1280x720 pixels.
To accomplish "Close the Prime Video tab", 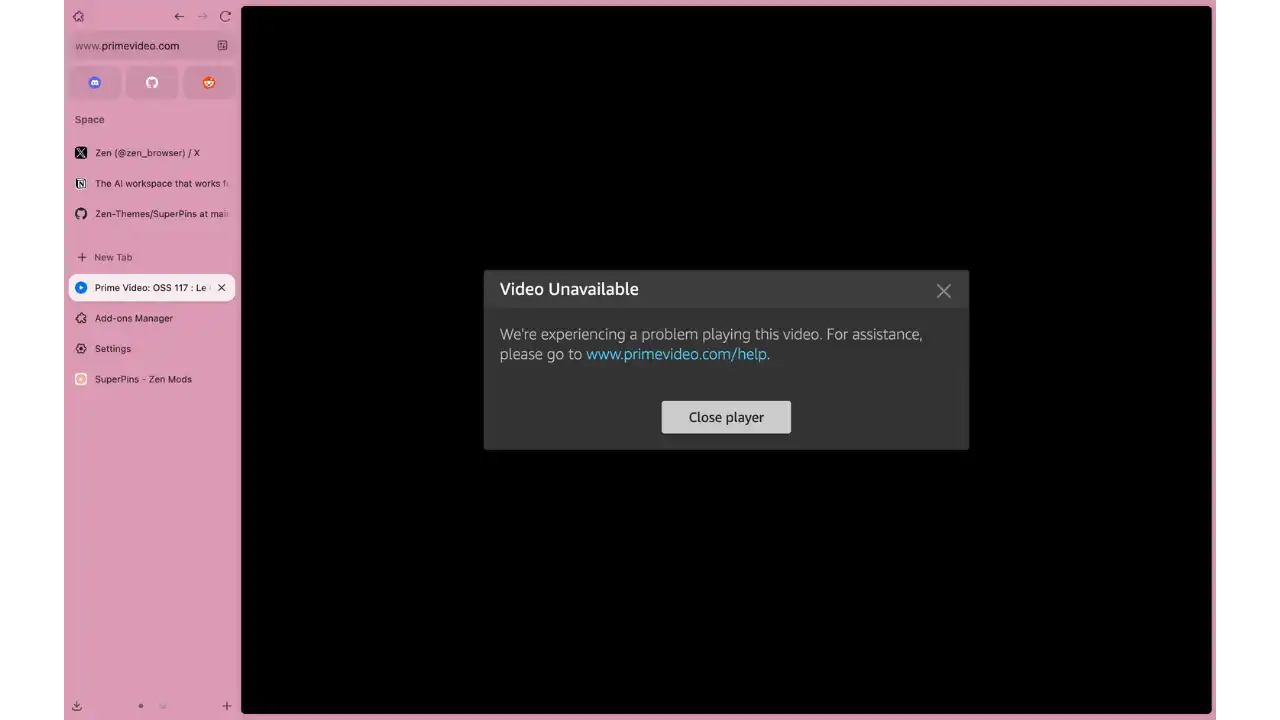I will tap(221, 287).
